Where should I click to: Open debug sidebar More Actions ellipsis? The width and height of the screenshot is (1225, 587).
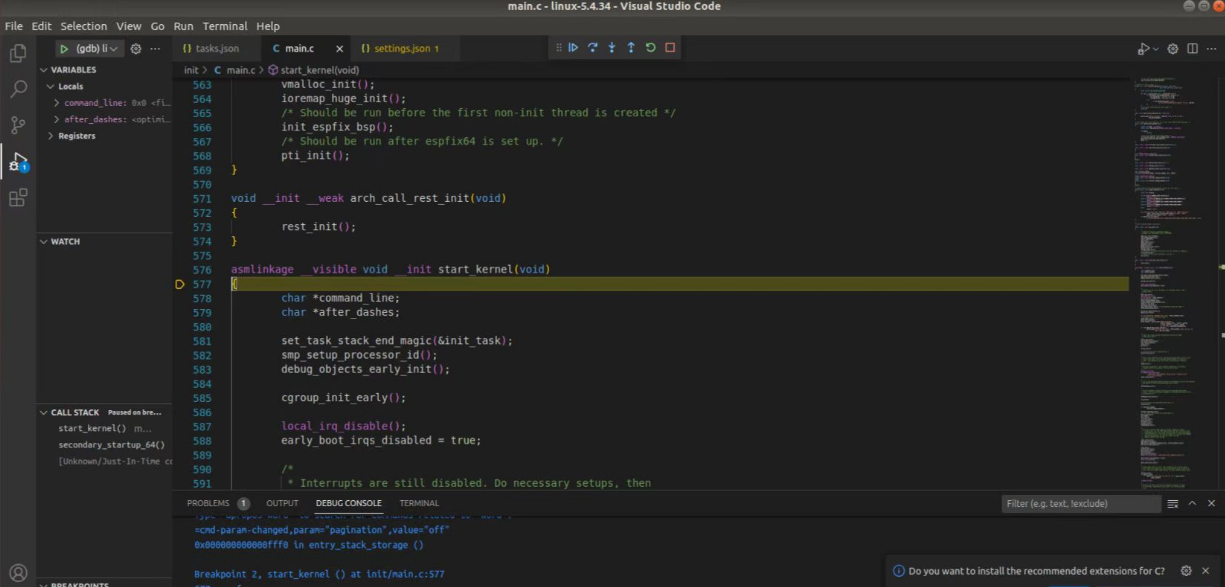click(x=157, y=49)
